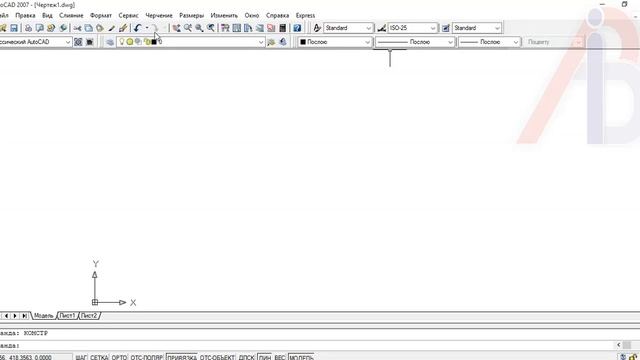
Task: Click the 3D DWF globe icon
Action: pos(63,28)
